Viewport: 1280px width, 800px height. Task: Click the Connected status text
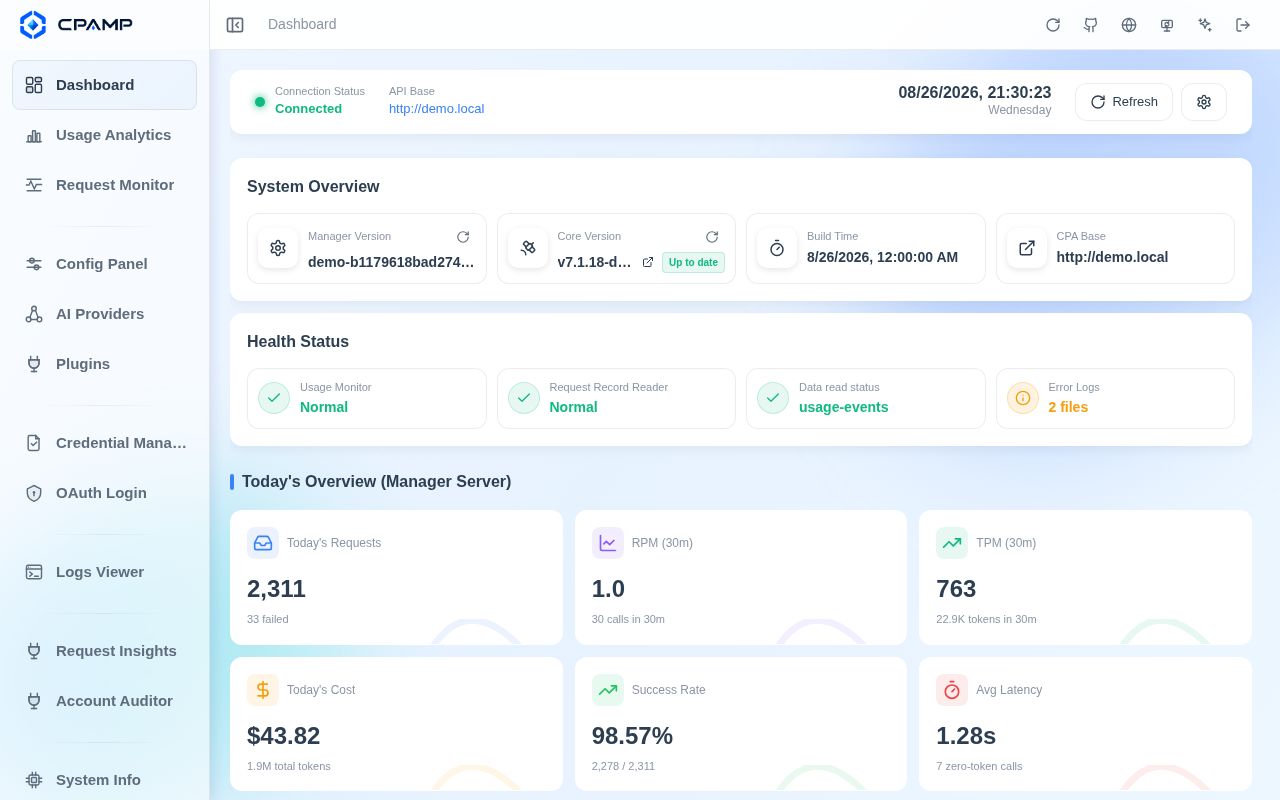pos(308,109)
